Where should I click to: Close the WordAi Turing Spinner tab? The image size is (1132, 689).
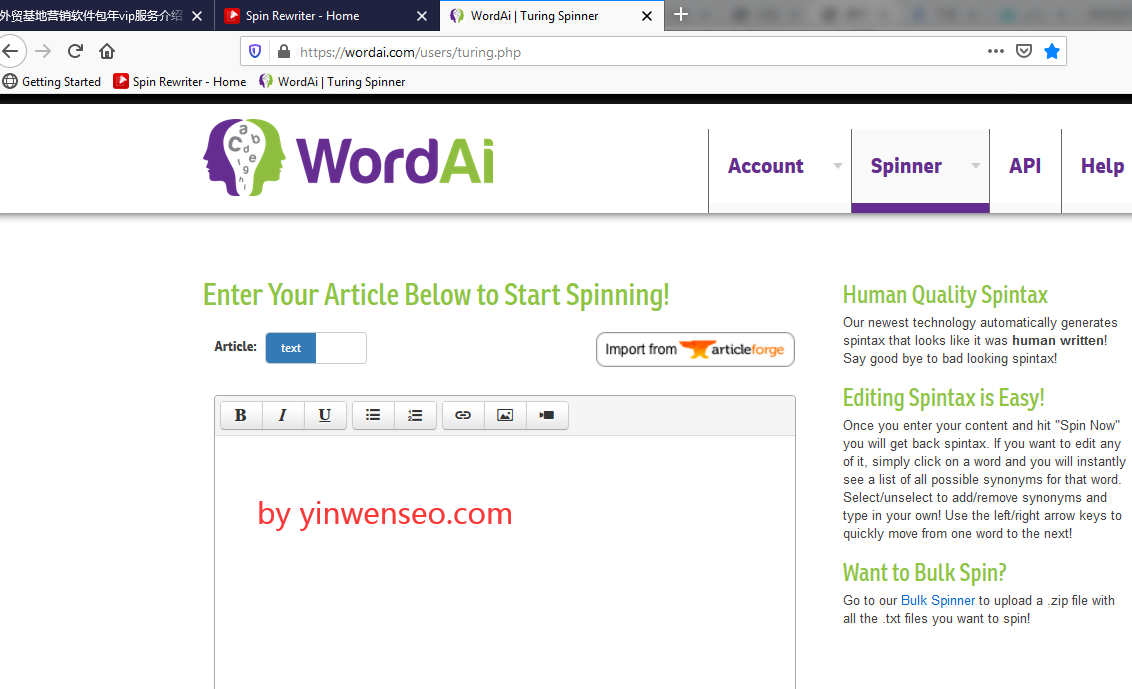tap(647, 16)
